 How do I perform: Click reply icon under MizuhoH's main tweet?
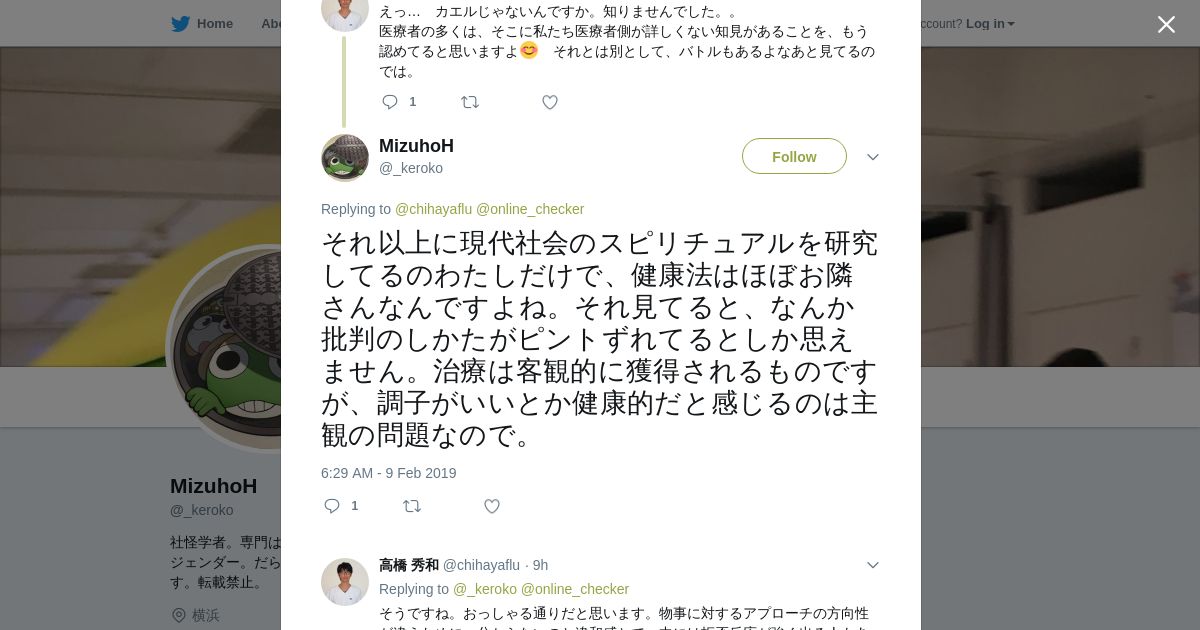click(333, 506)
